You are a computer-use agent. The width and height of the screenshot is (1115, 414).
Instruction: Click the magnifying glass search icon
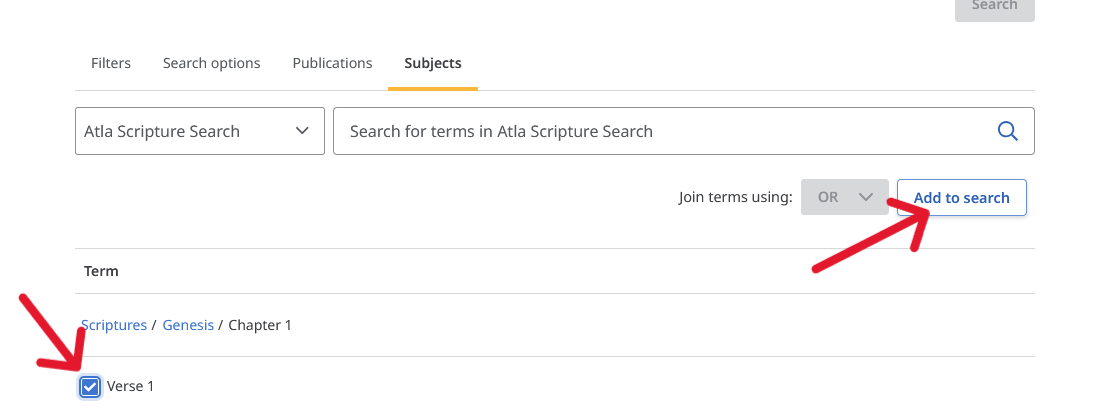(x=1008, y=131)
